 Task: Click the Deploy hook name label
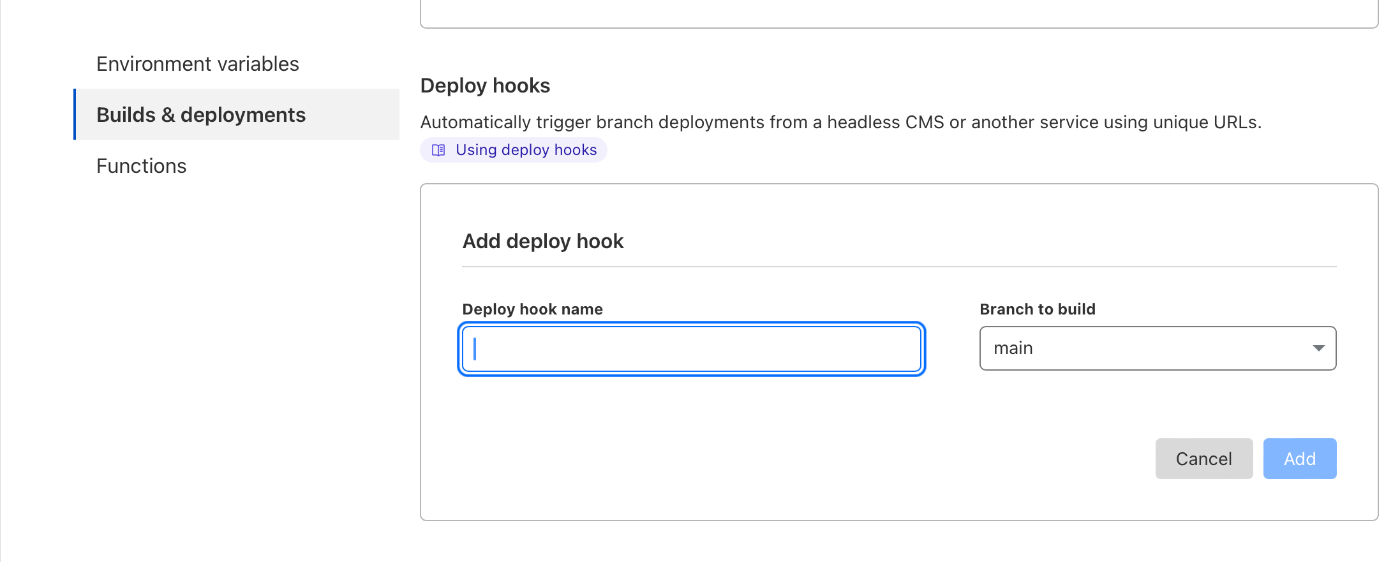coord(532,309)
